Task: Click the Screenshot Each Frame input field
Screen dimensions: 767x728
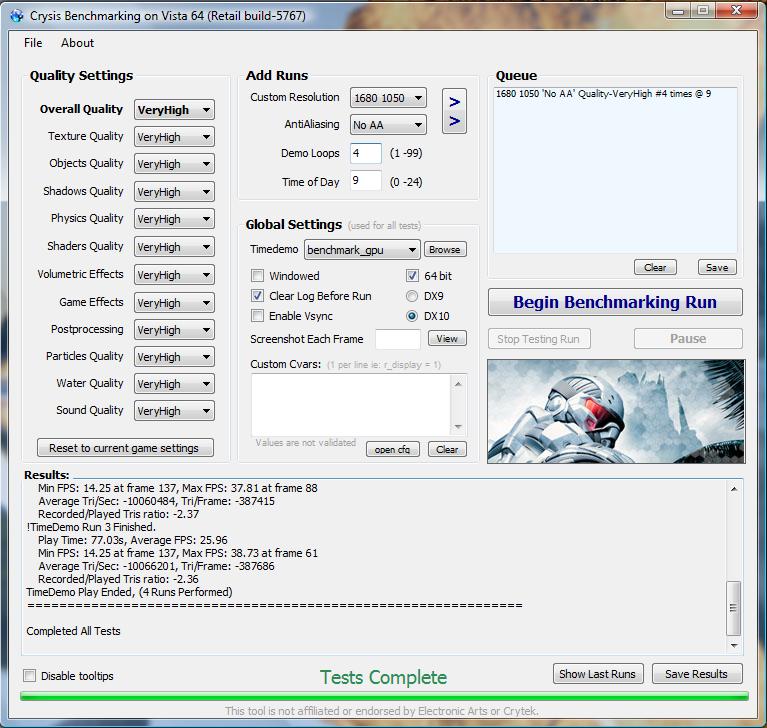Action: [398, 339]
